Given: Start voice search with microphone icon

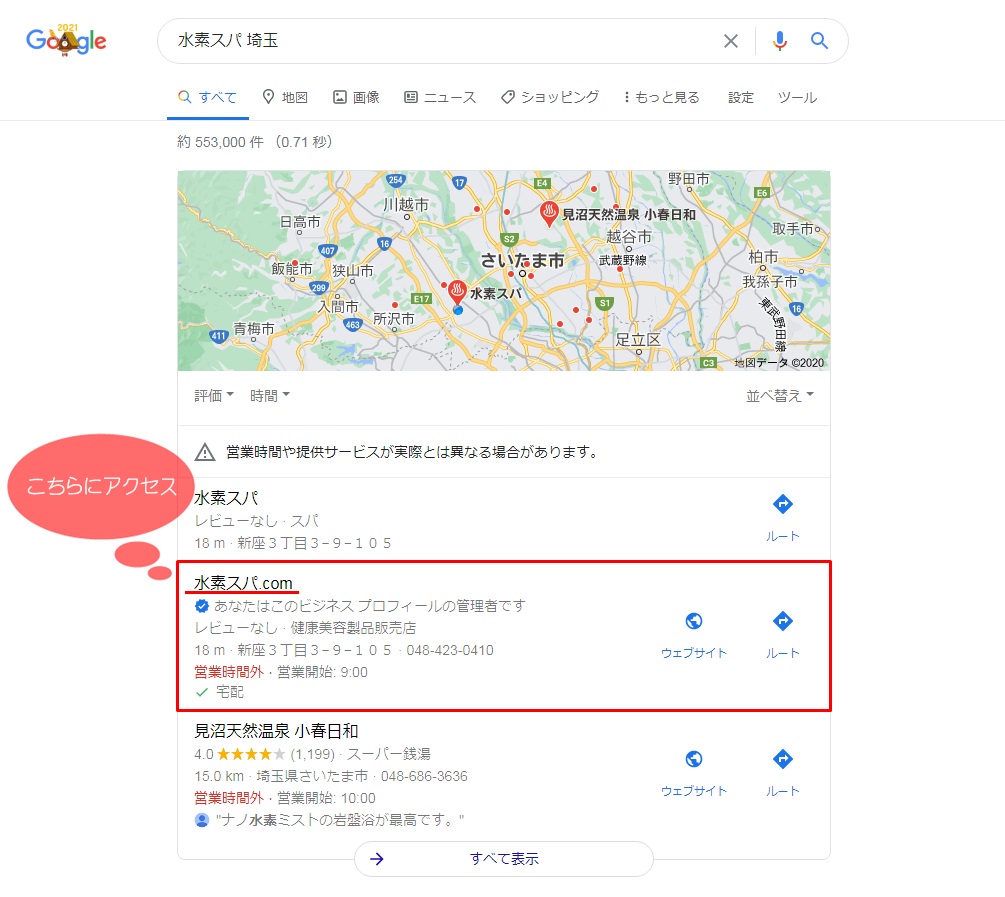Looking at the screenshot, I should 779,41.
